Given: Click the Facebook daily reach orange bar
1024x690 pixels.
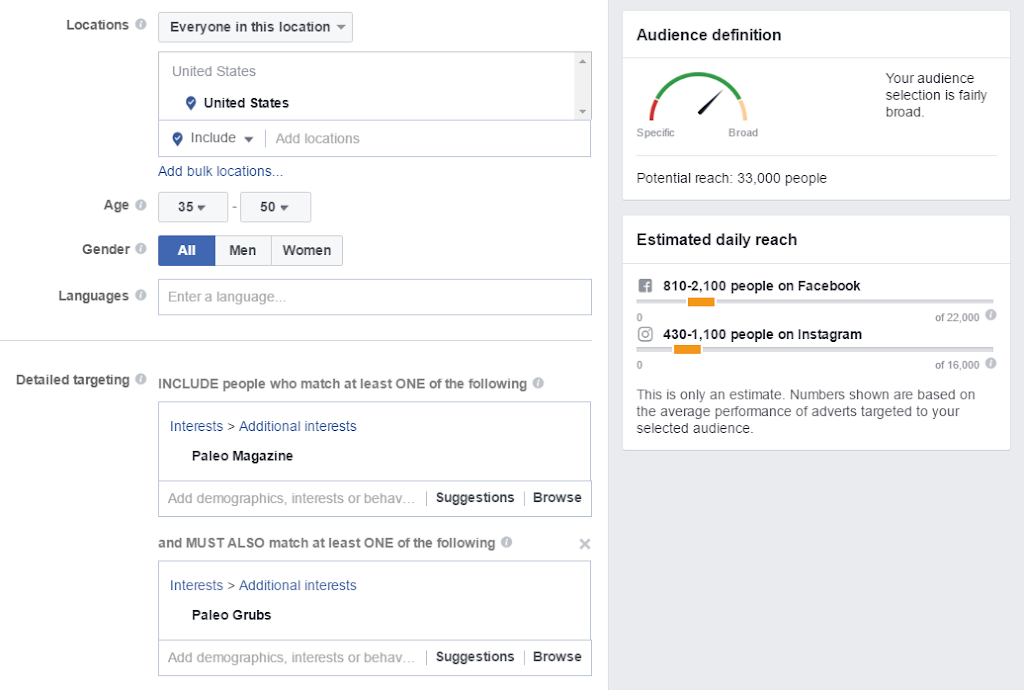Looking at the screenshot, I should pos(701,302).
